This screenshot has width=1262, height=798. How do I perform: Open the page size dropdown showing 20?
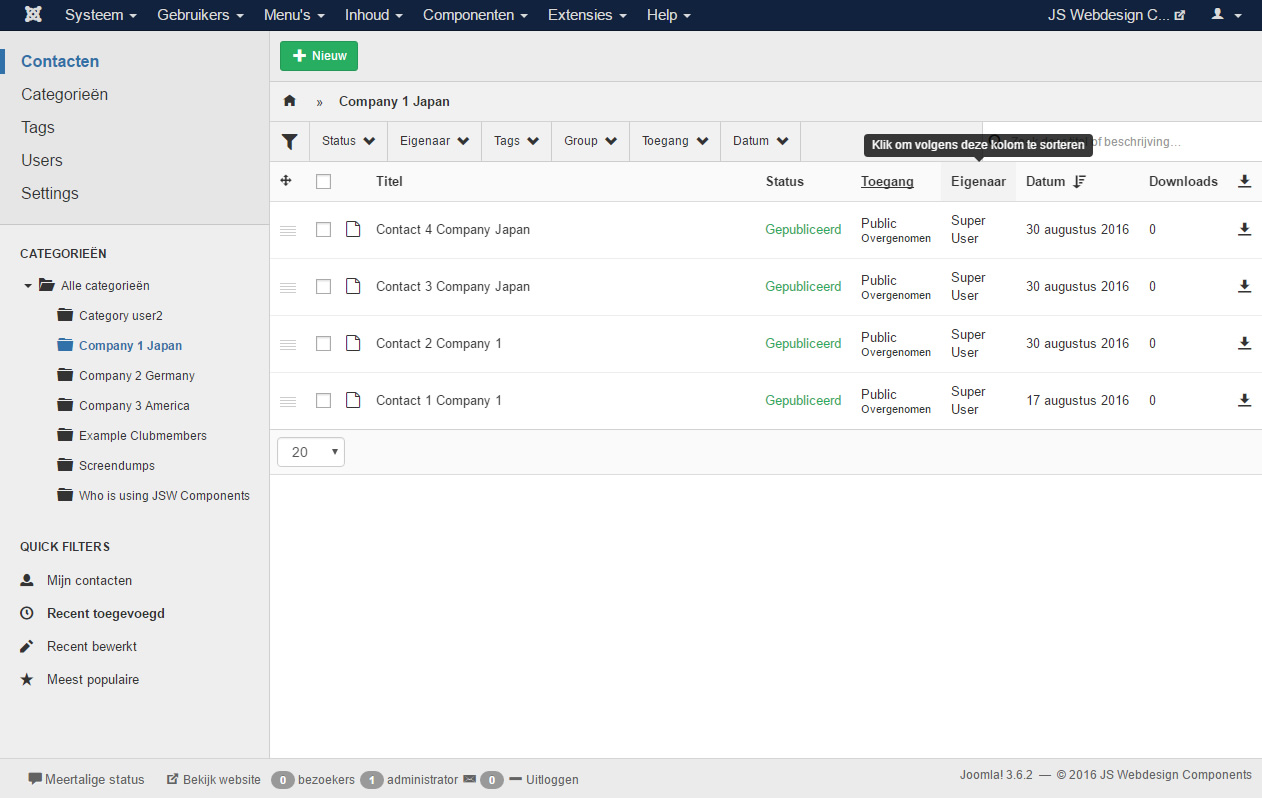(311, 452)
